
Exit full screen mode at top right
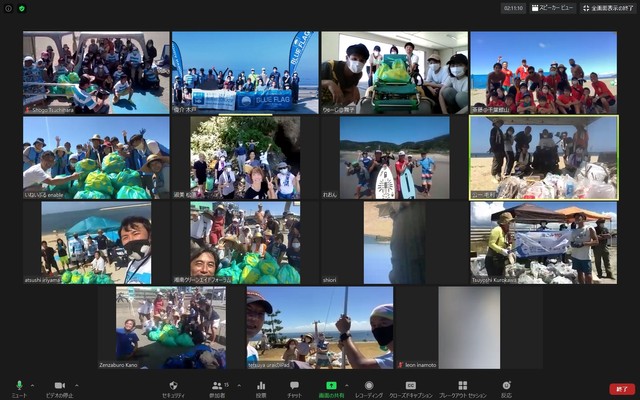(608, 8)
